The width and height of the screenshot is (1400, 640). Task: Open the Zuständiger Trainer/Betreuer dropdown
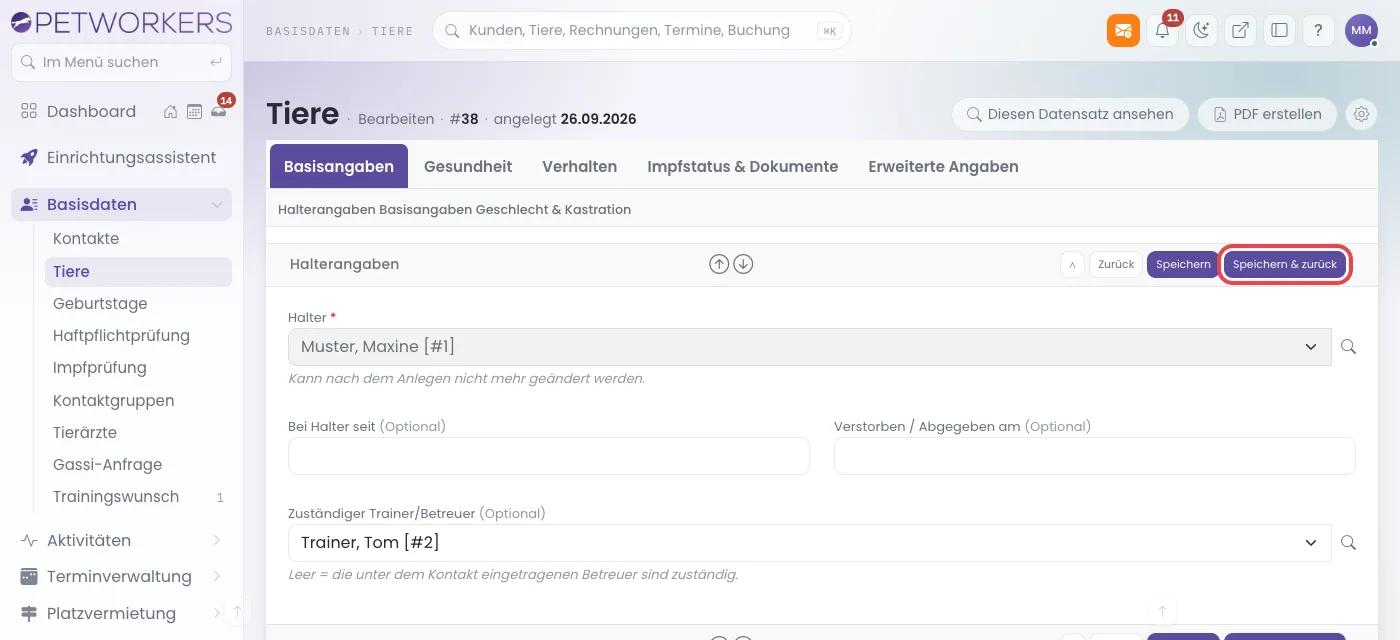coord(809,543)
